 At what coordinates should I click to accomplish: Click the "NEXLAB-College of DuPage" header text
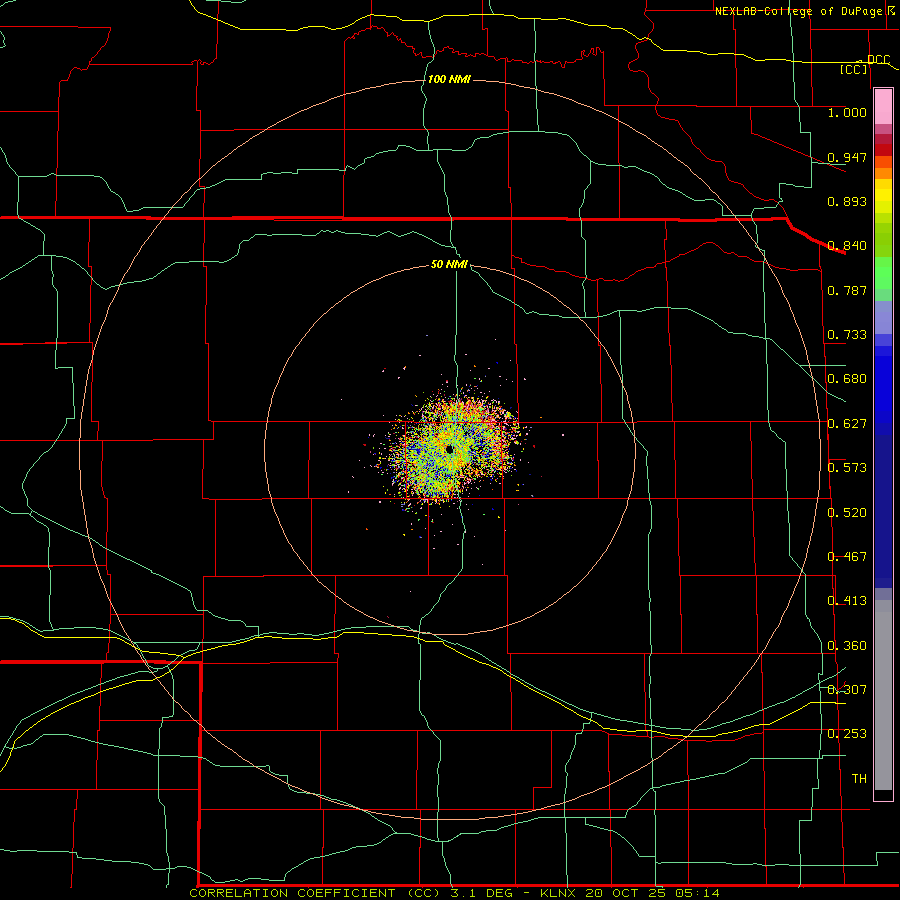(800, 11)
